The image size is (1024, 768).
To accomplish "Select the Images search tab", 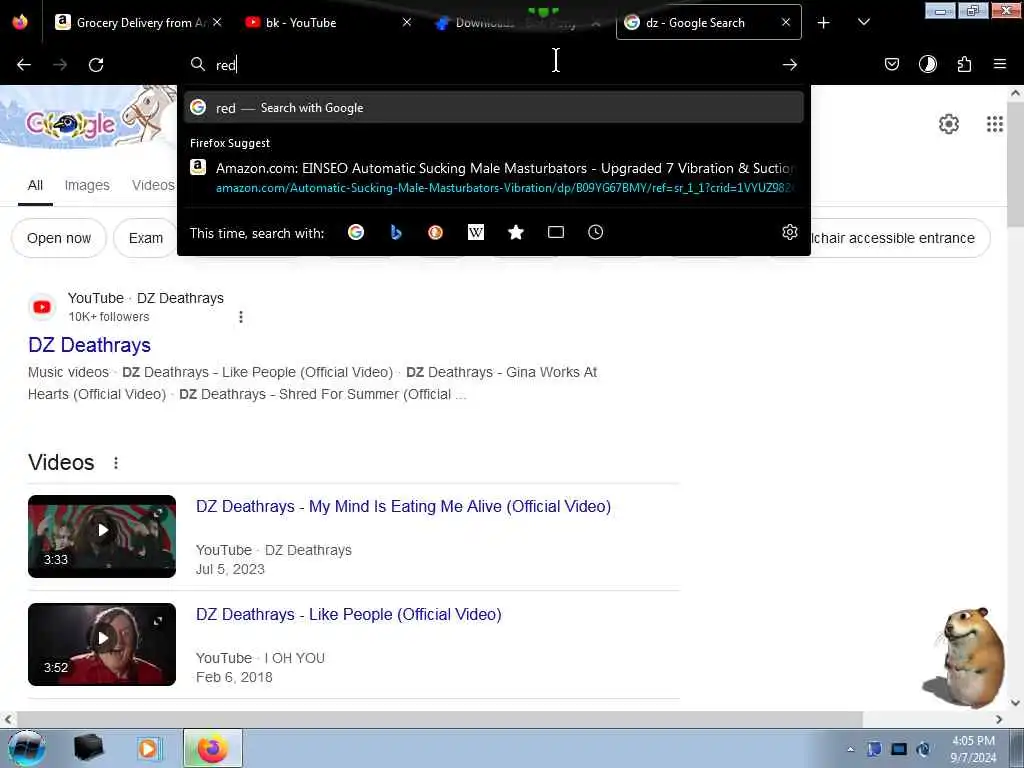I will (87, 185).
